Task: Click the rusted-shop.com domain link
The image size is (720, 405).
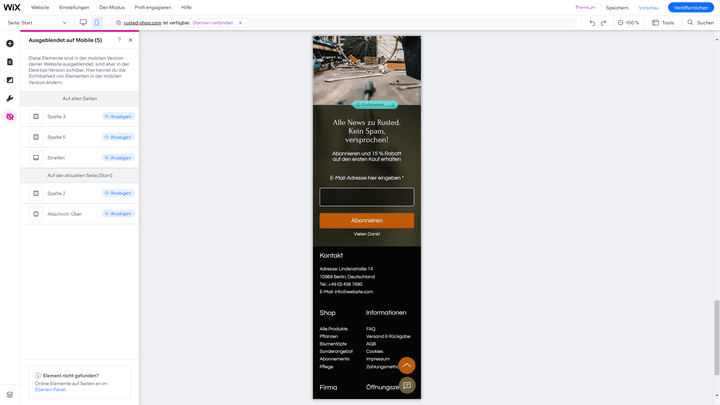Action: (x=142, y=22)
